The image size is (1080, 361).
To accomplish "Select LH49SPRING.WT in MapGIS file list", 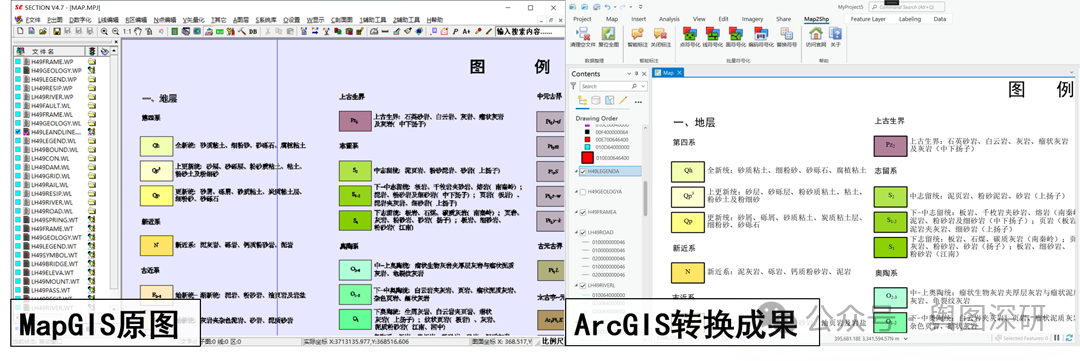I will [x=55, y=220].
